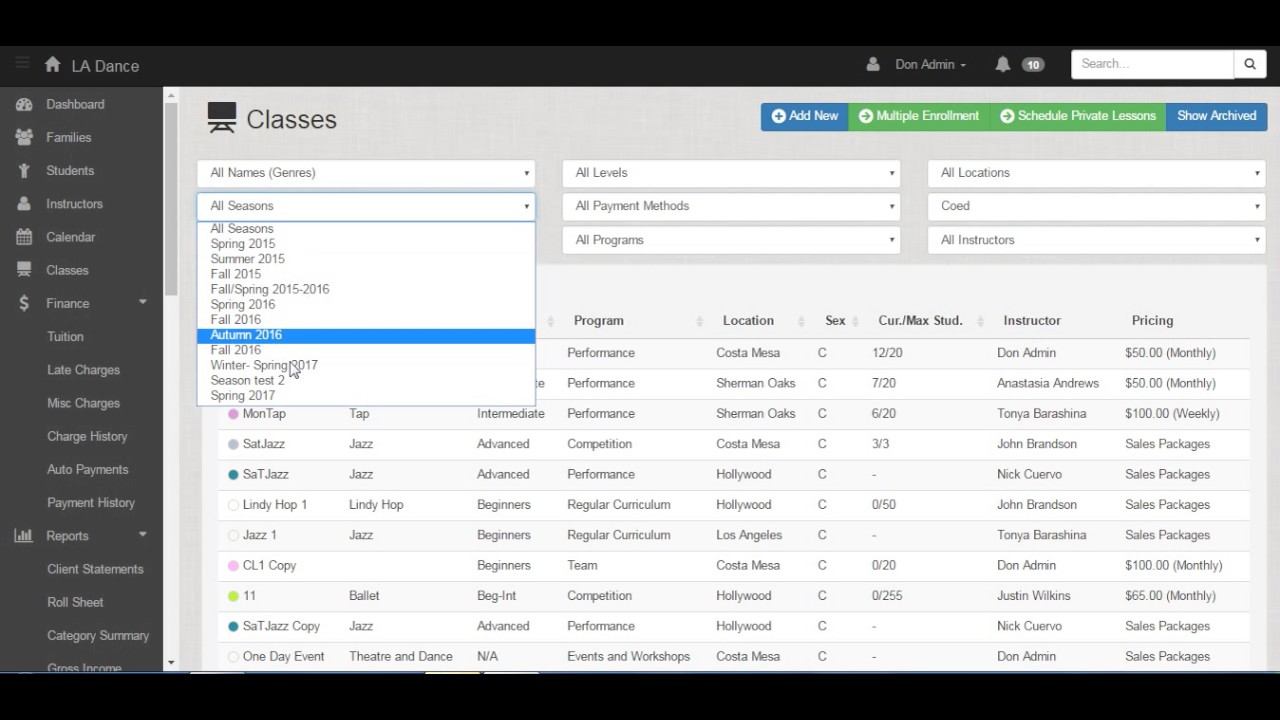This screenshot has width=1280, height=720.
Task: Click the Finance dollar sign icon
Action: pyautogui.click(x=24, y=303)
